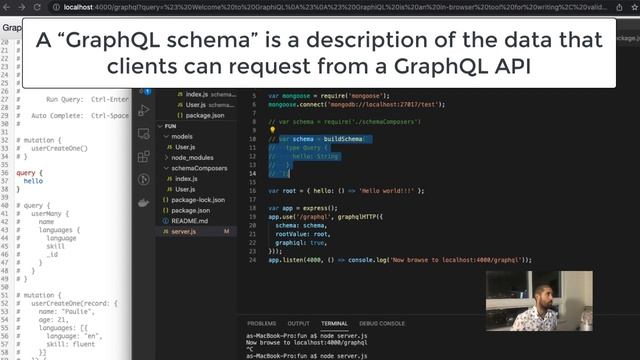
Task: Select the TERMINAL panel tab
Action: (334, 323)
